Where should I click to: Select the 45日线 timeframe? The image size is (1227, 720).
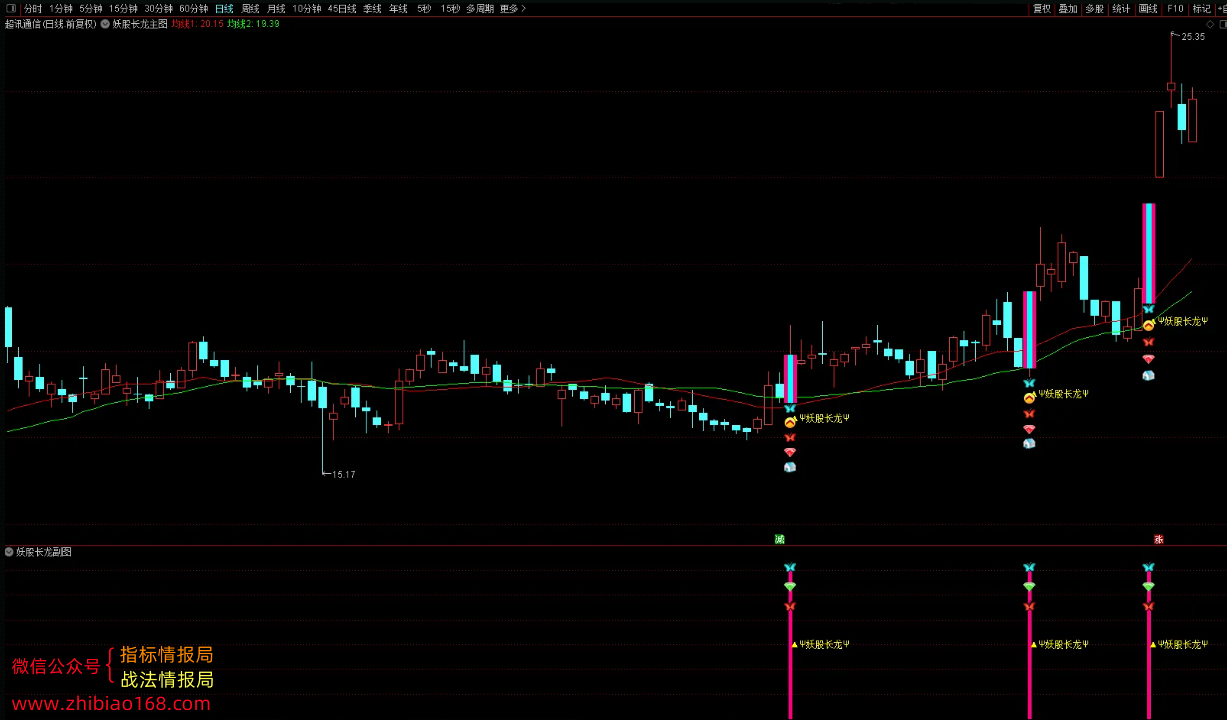pos(342,8)
